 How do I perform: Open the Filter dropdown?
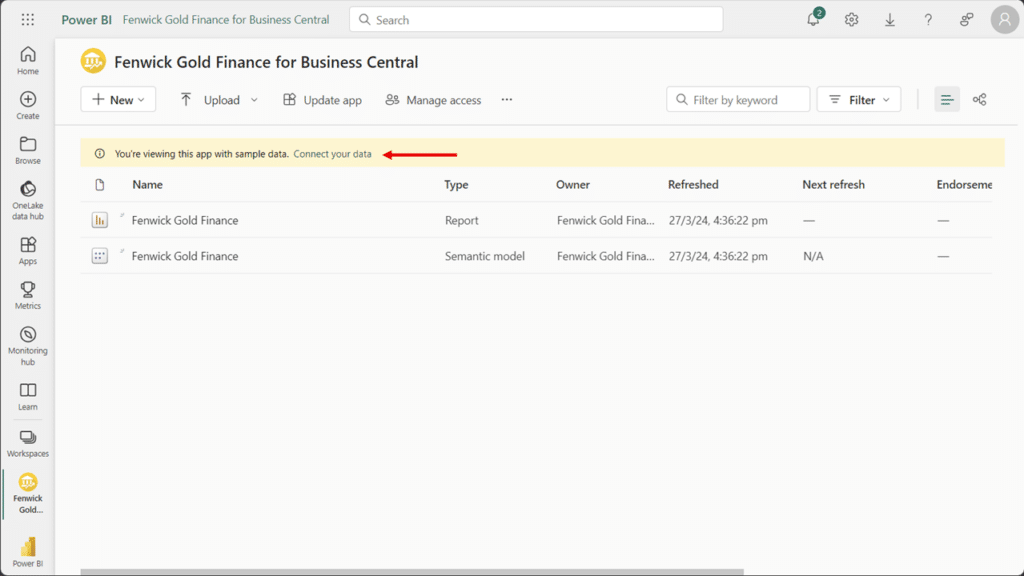(x=859, y=99)
